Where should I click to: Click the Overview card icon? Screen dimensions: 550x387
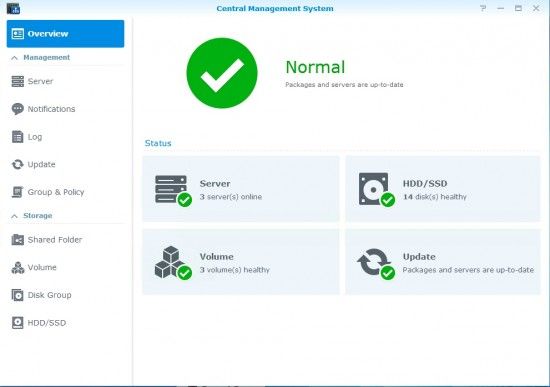point(18,34)
